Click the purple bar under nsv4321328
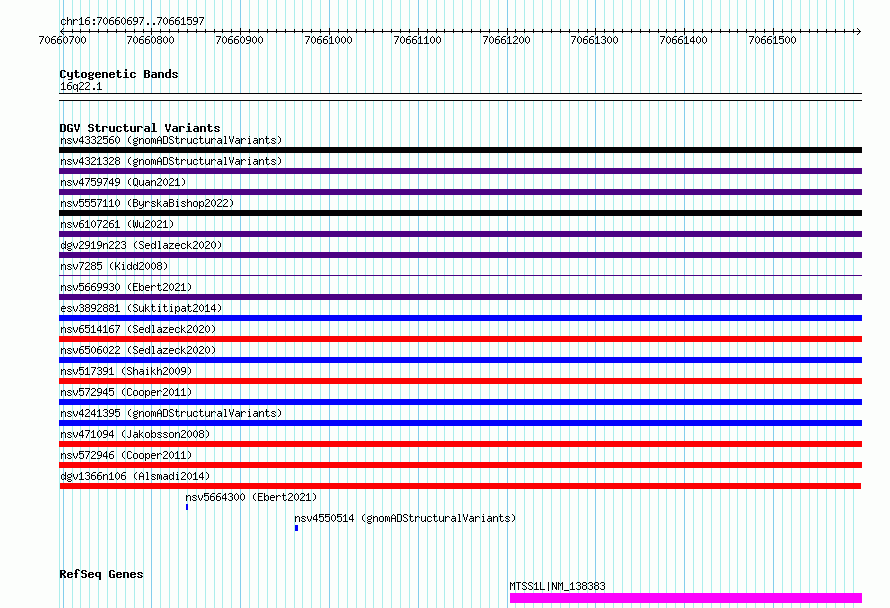The width and height of the screenshot is (890, 608). [460, 171]
